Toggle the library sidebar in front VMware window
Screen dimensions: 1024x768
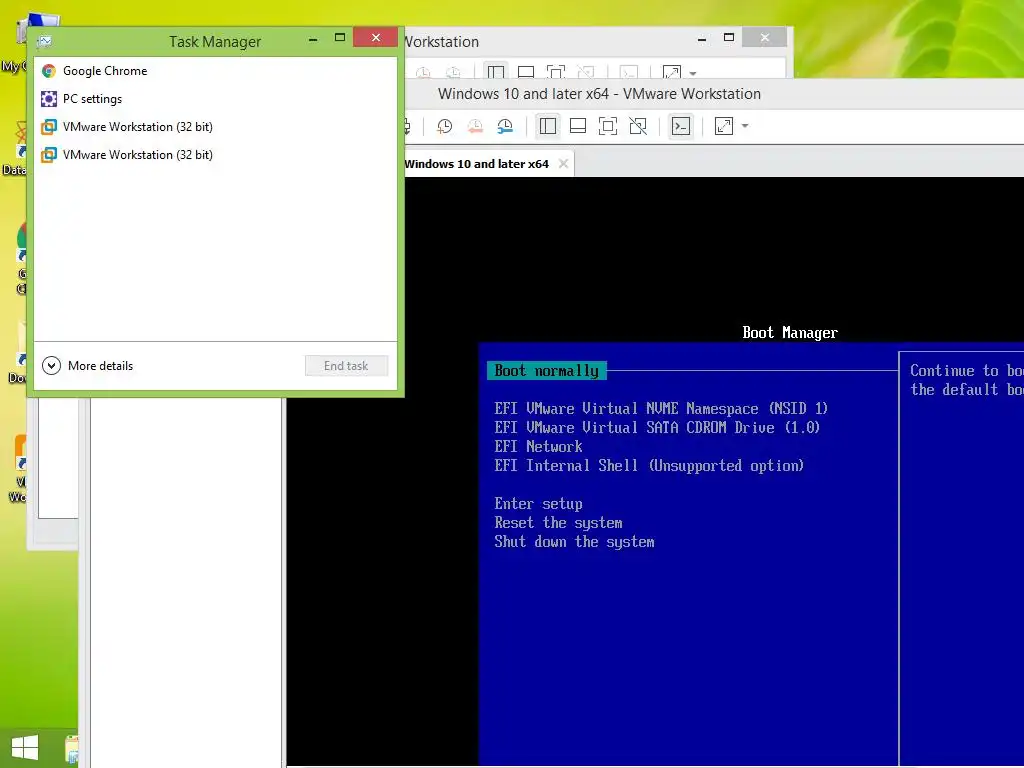click(548, 126)
